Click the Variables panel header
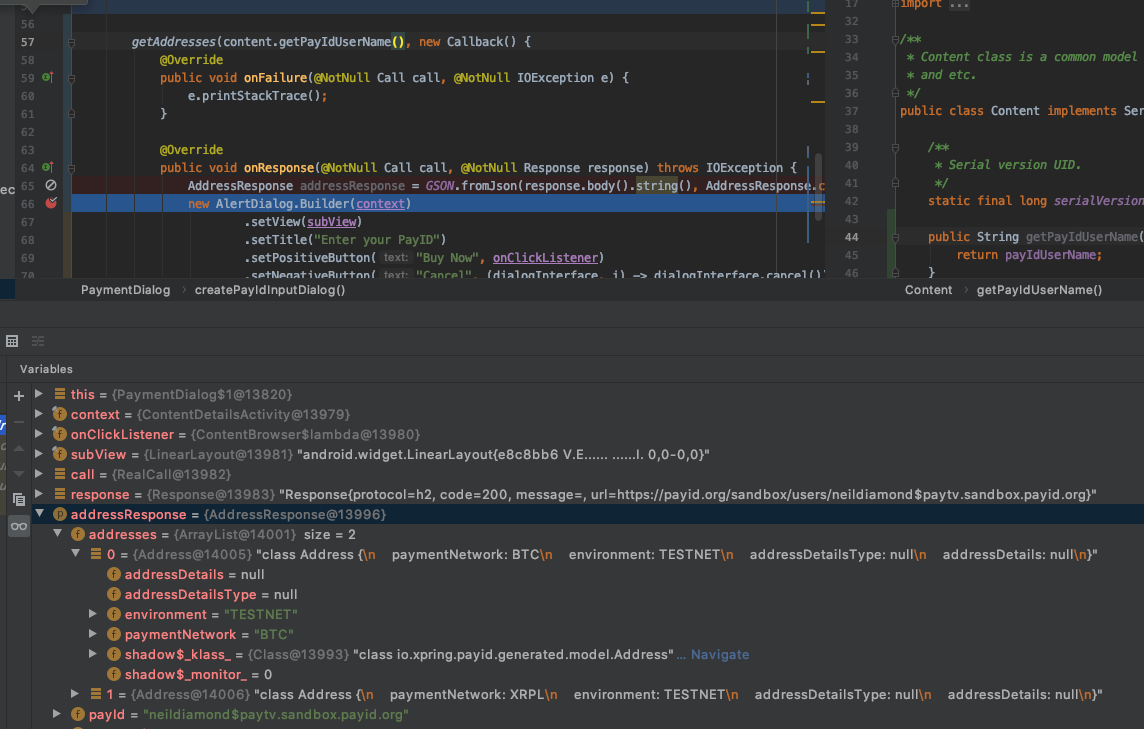Screen dimensions: 1144x729 point(46,369)
